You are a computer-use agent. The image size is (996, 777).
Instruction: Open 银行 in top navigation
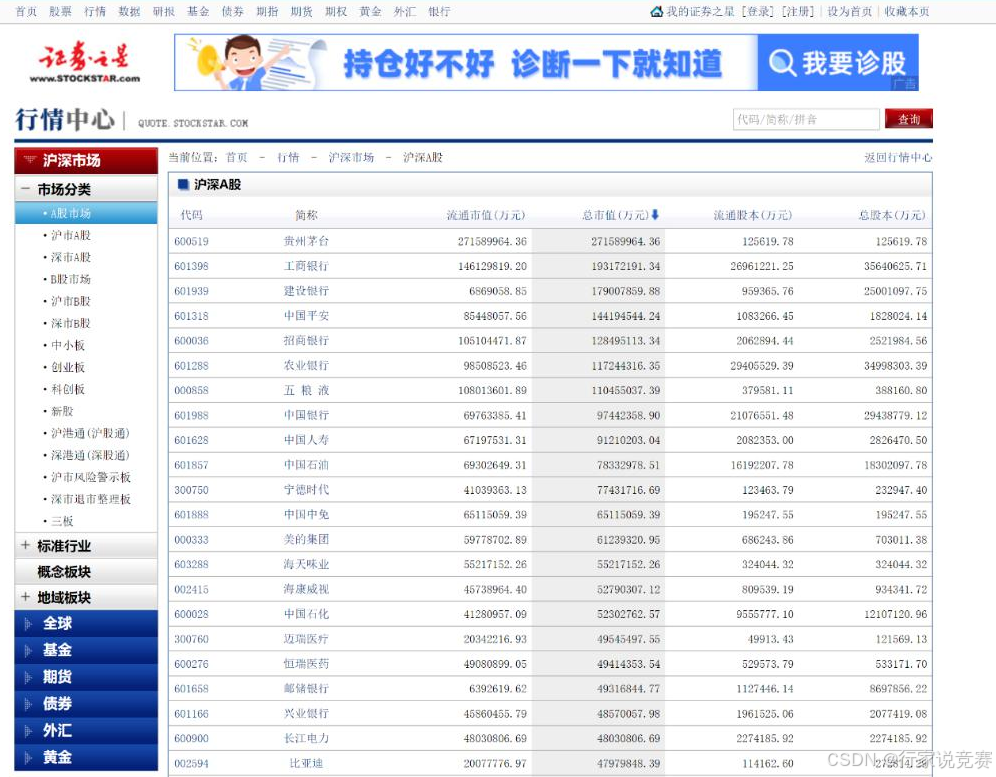[440, 11]
